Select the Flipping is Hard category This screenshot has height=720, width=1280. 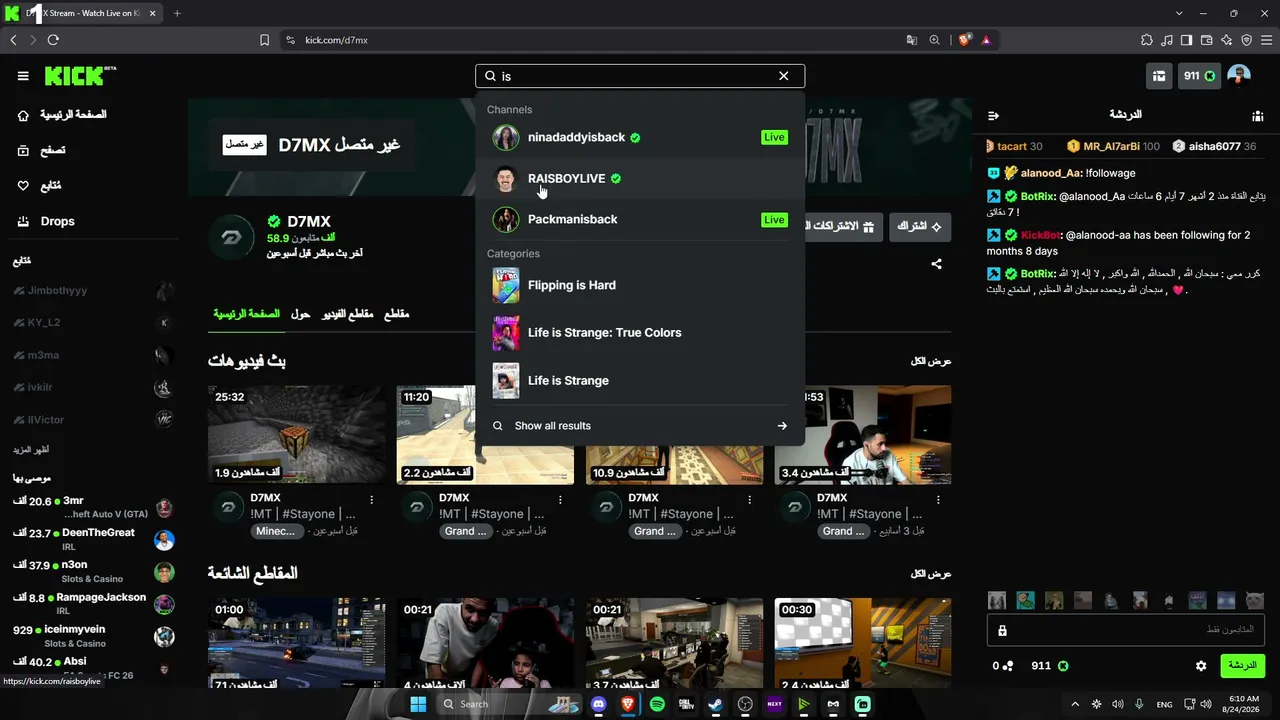pyautogui.click(x=640, y=285)
